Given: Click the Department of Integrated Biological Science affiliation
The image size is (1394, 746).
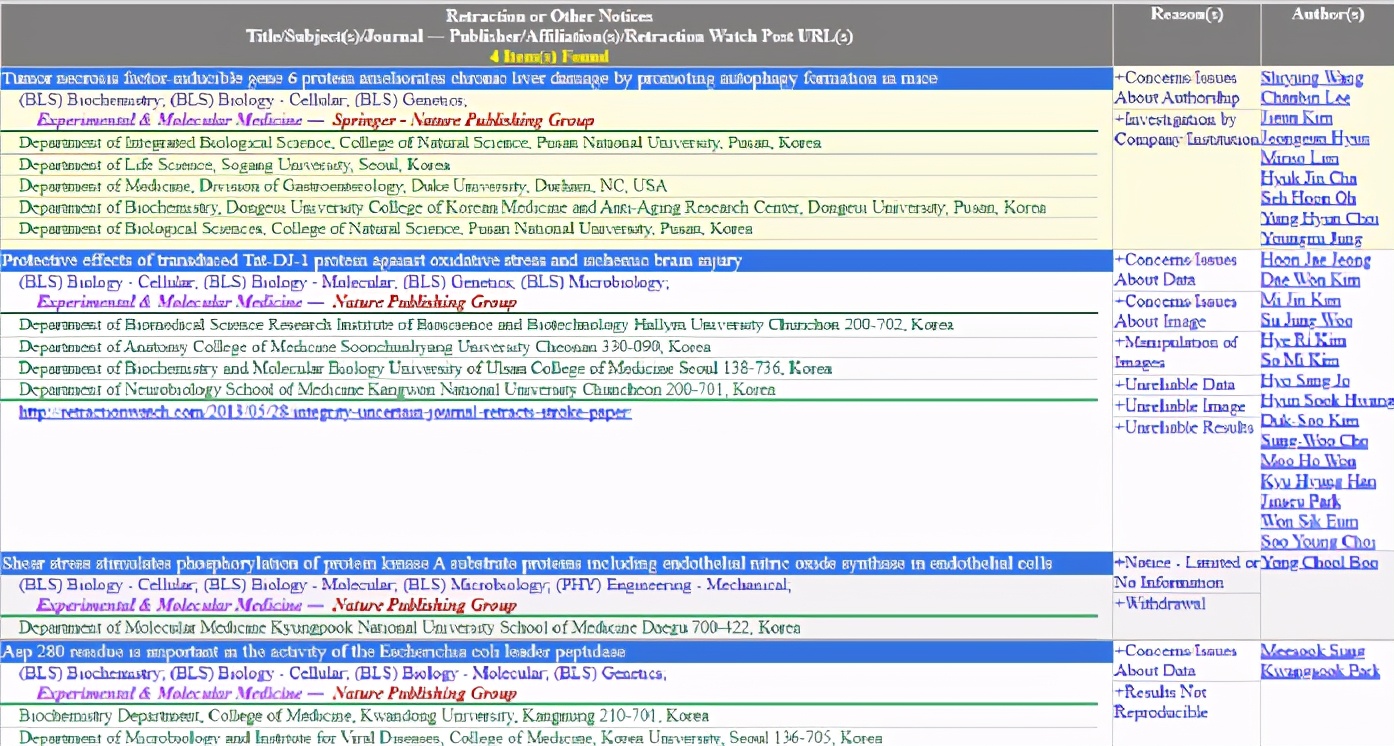Looking at the screenshot, I should point(420,142).
